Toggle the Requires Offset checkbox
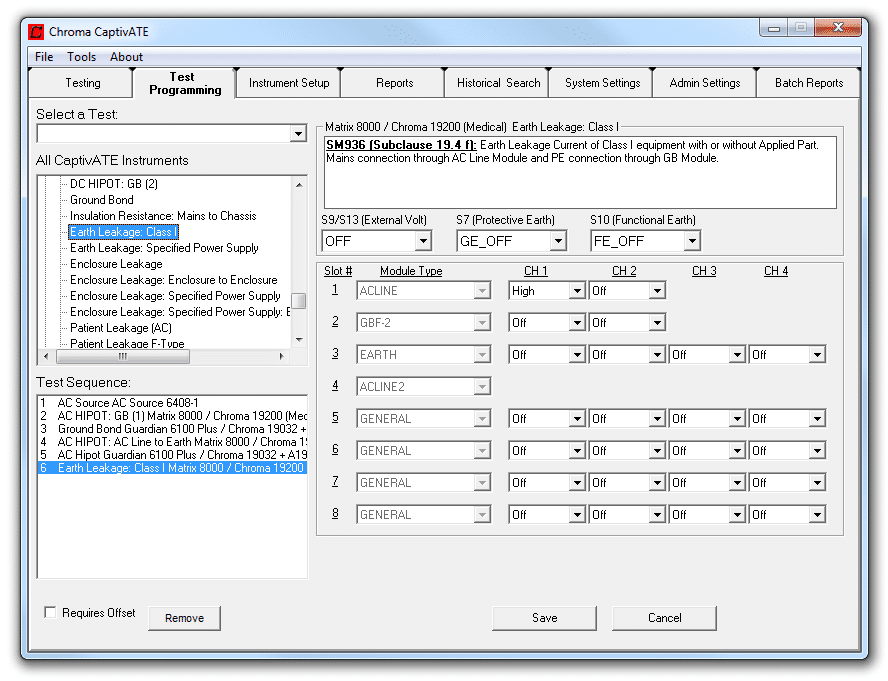Image resolution: width=888 pixels, height=681 pixels. click(x=50, y=612)
